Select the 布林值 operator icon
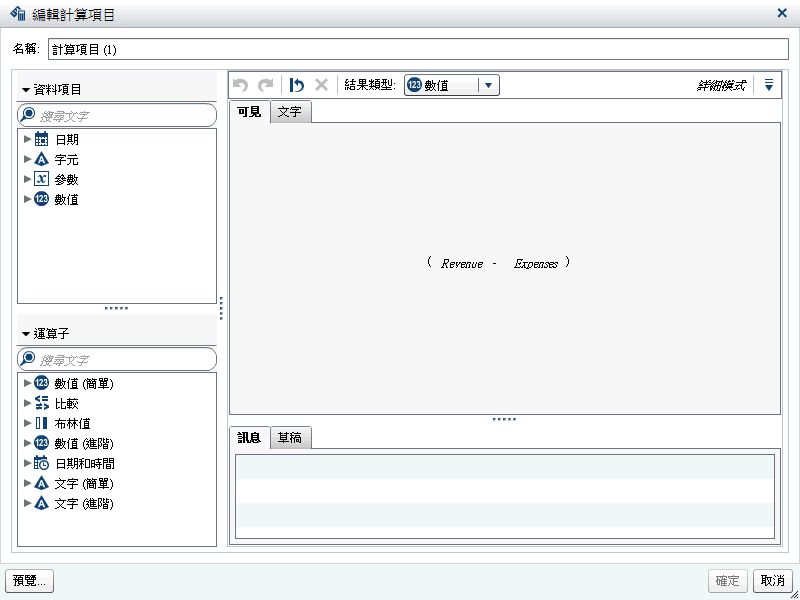This screenshot has height=600, width=800. tap(42, 424)
